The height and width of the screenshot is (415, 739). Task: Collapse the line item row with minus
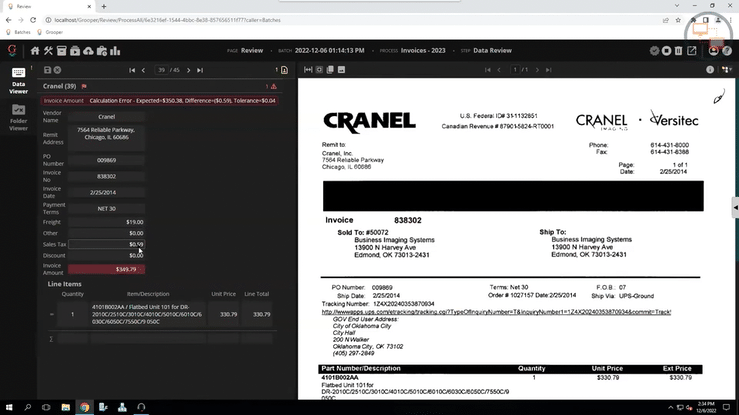pyautogui.click(x=51, y=314)
